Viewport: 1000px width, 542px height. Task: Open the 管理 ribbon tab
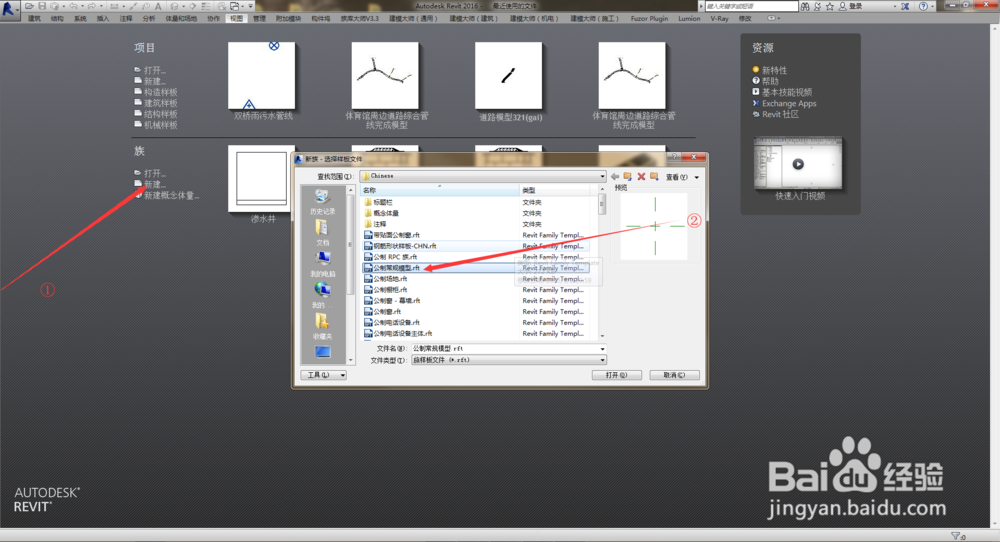pyautogui.click(x=259, y=18)
